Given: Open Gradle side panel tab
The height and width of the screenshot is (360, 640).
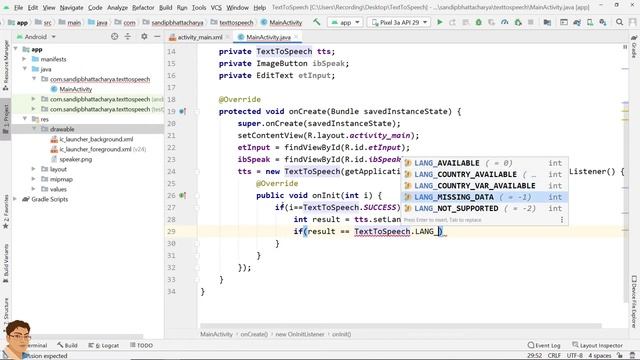Looking at the screenshot, I should (x=634, y=47).
